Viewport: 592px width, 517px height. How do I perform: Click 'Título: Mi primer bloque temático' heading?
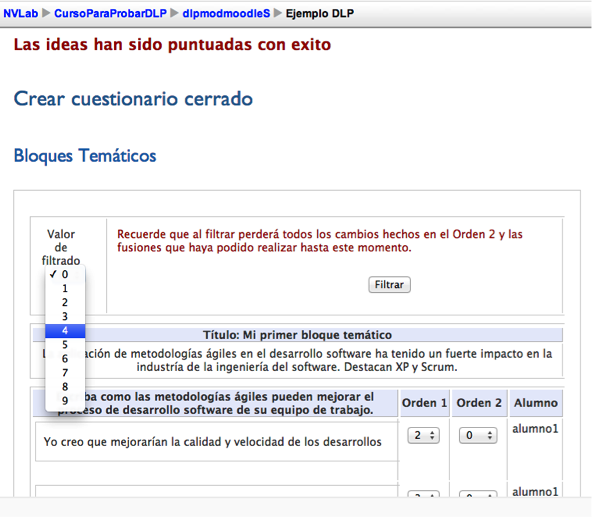click(298, 335)
